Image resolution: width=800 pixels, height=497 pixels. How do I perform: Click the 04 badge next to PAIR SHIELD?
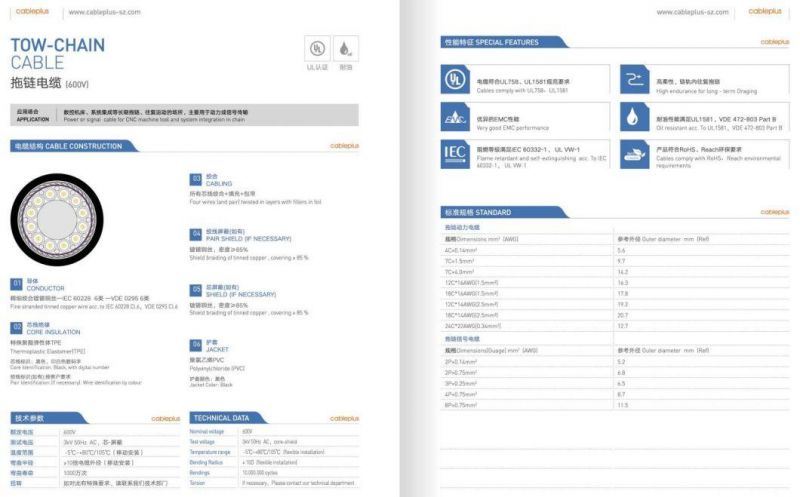click(x=196, y=234)
